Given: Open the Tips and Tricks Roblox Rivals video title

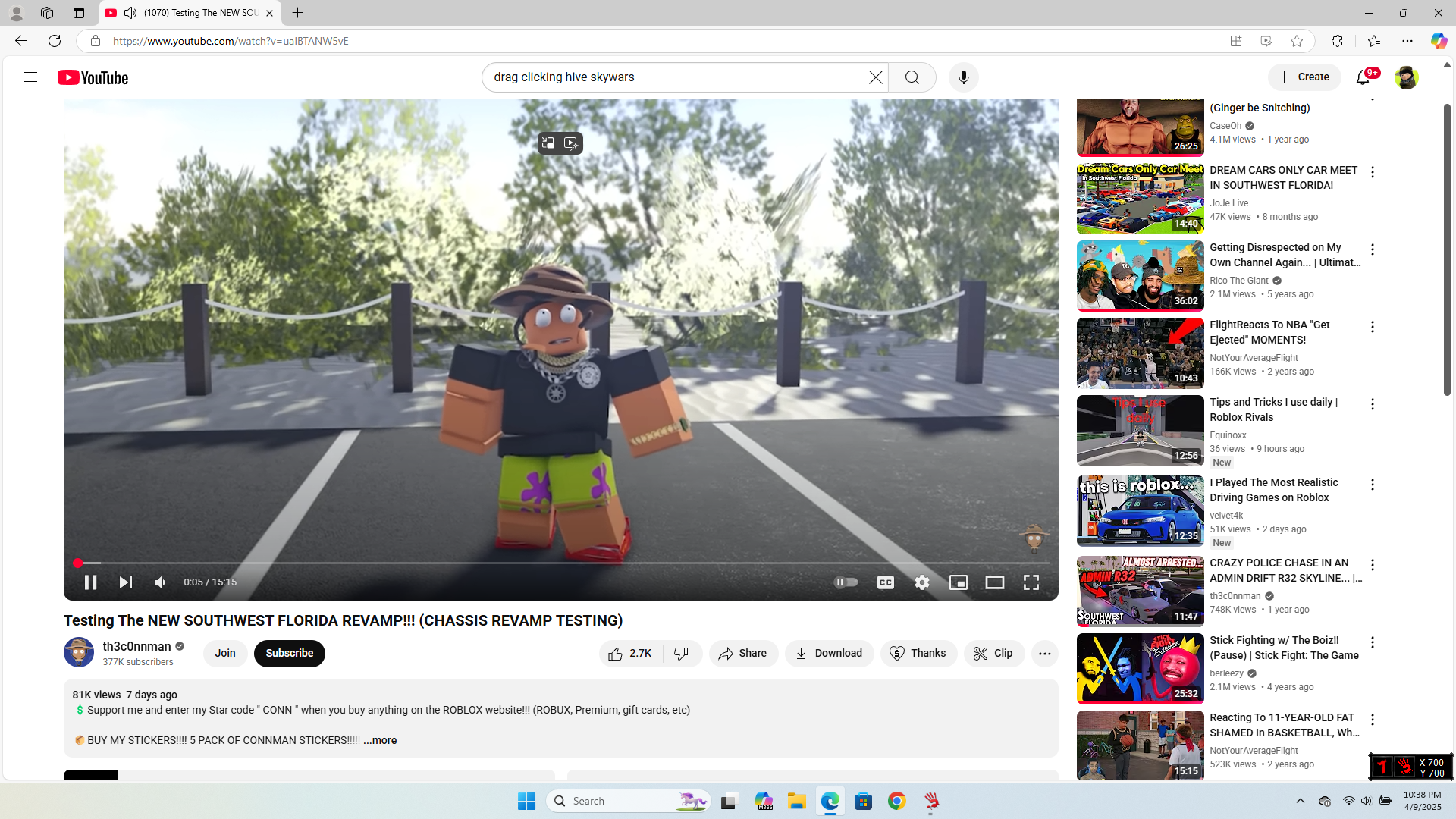Looking at the screenshot, I should 1273,410.
